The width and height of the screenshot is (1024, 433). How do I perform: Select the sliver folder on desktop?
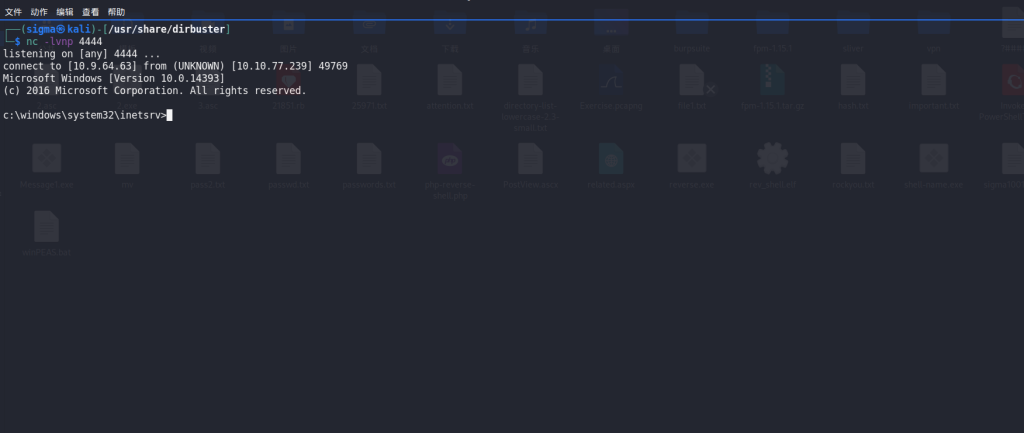tap(853, 31)
